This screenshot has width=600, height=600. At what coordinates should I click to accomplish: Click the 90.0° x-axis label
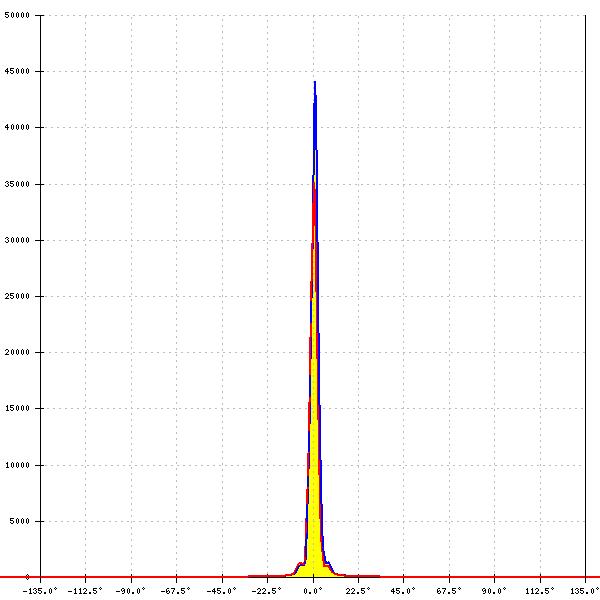tap(494, 591)
